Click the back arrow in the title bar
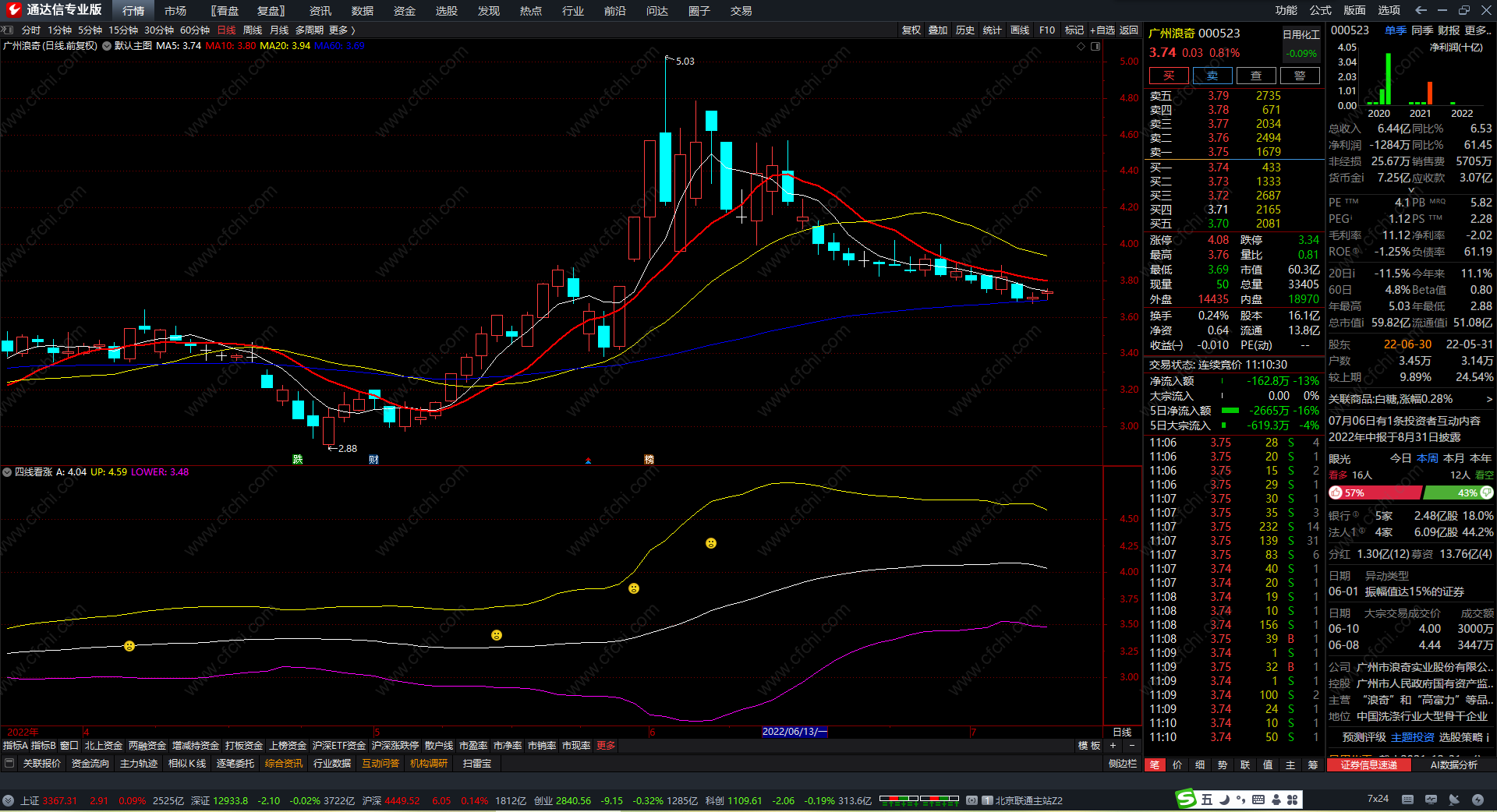The image size is (1497, 812). click(x=1421, y=10)
